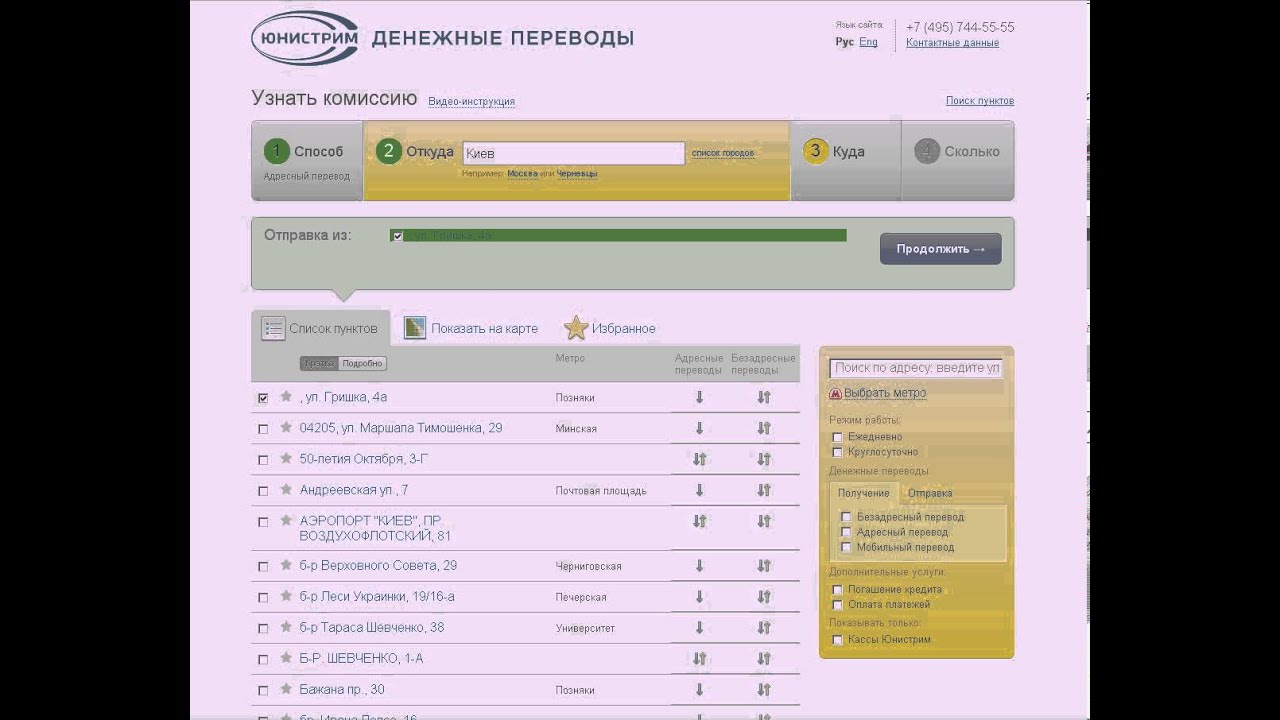Enable the Погашение кредита filter

(838, 590)
